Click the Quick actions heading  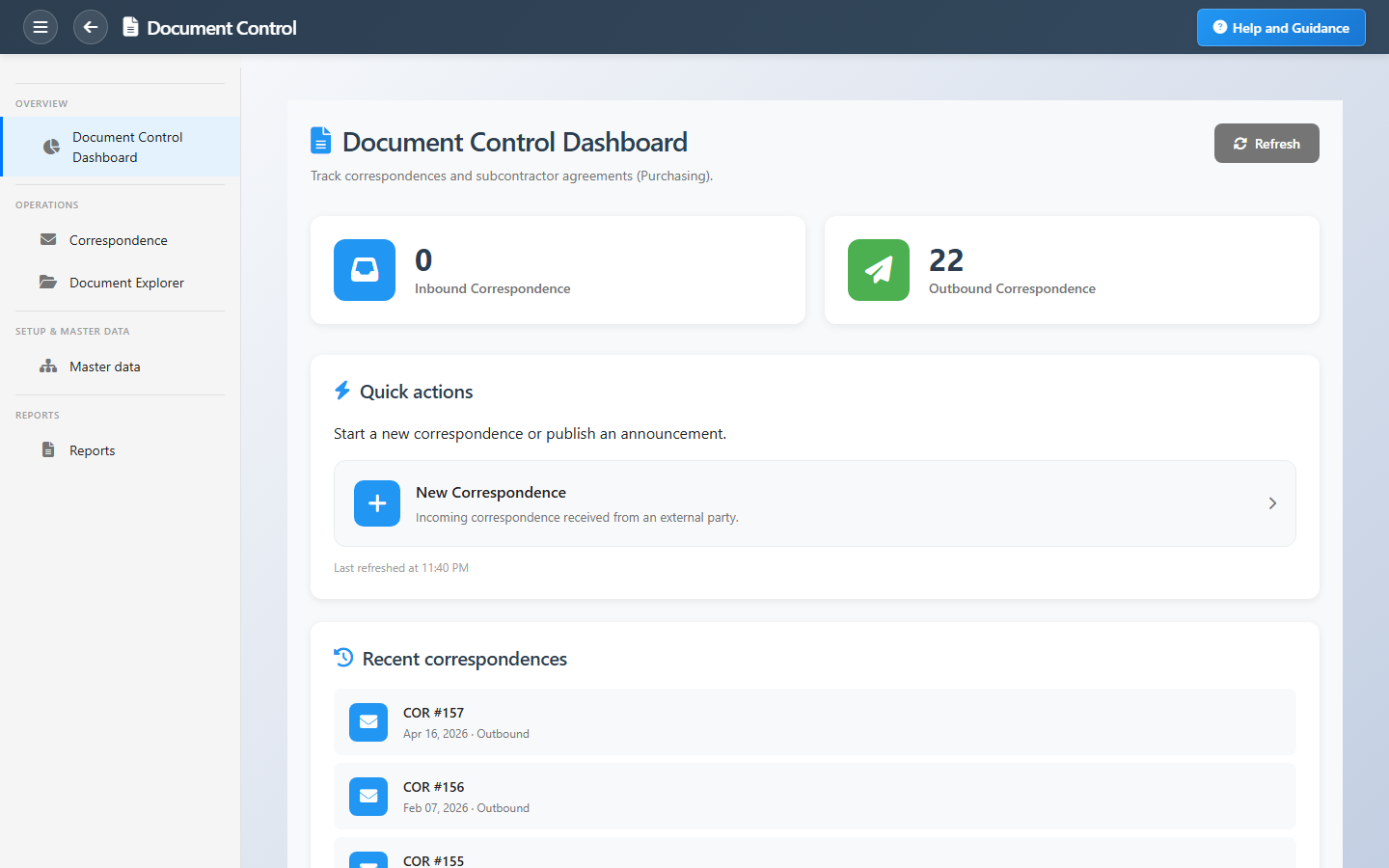[417, 392]
